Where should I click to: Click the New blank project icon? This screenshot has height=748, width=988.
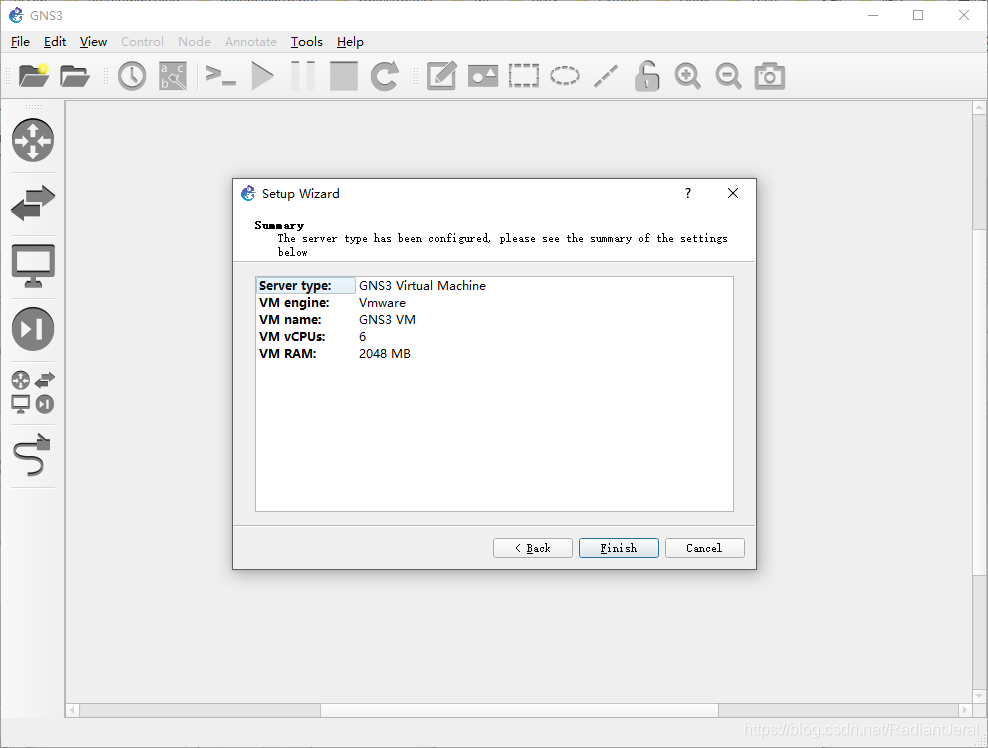pos(33,76)
